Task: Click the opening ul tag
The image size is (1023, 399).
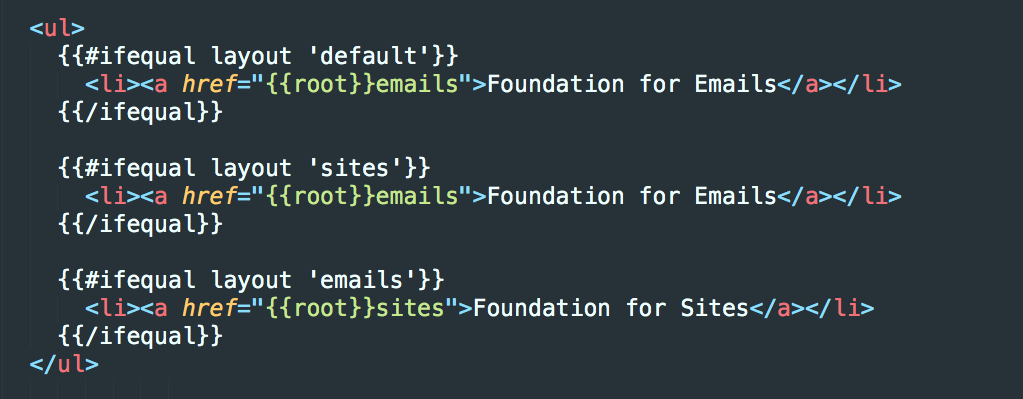Action: click(57, 29)
